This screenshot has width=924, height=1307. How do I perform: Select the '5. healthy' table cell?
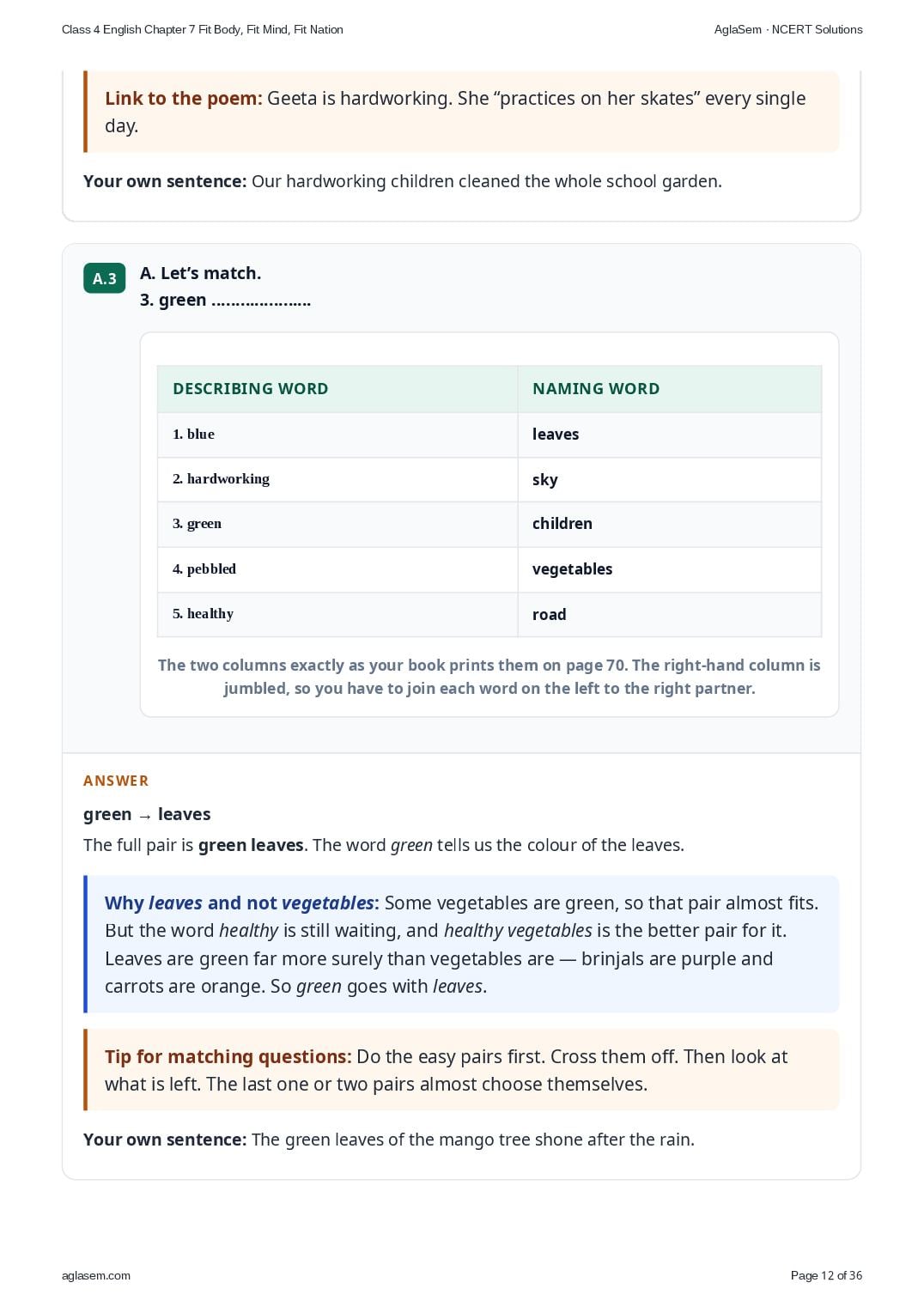(337, 614)
